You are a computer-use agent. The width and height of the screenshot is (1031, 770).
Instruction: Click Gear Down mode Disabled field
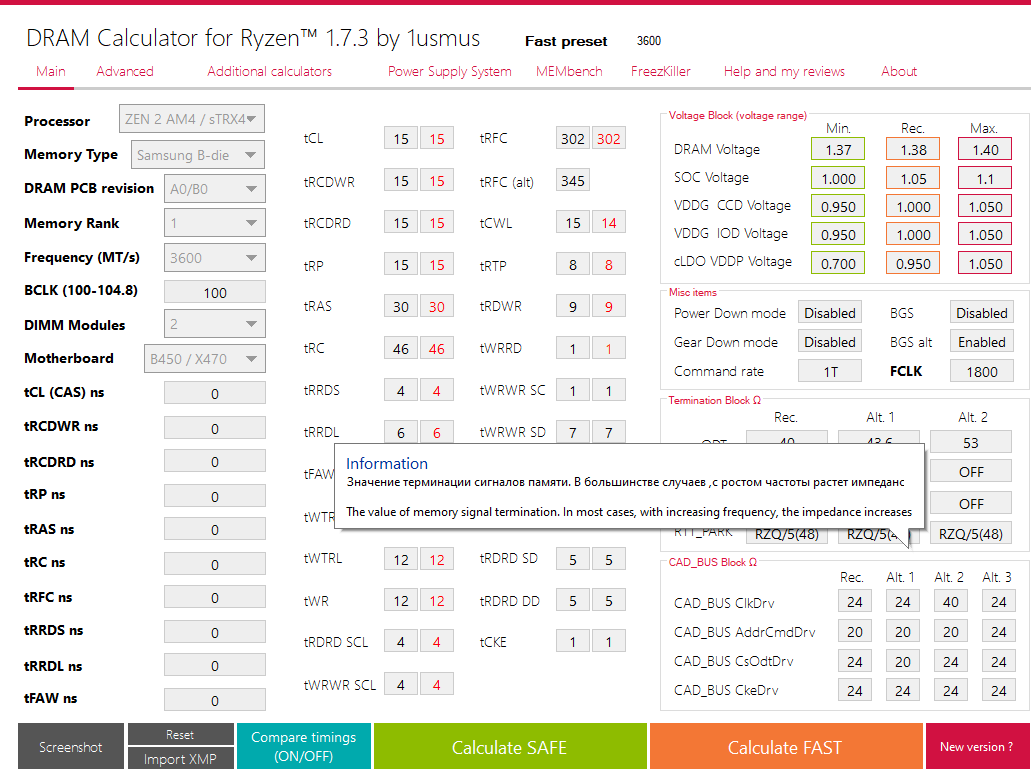point(830,341)
